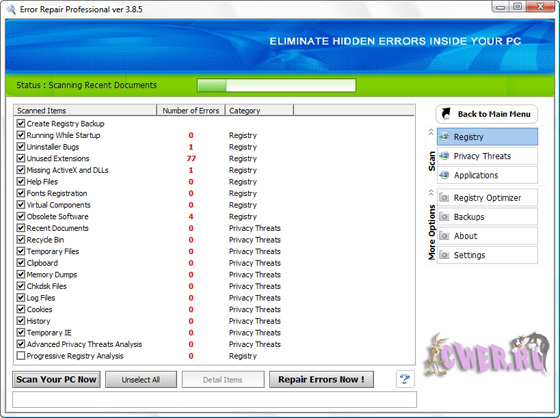Click error count 1 for Uninstaller Bugs
Viewport: 560px width, 418px height.
click(191, 147)
